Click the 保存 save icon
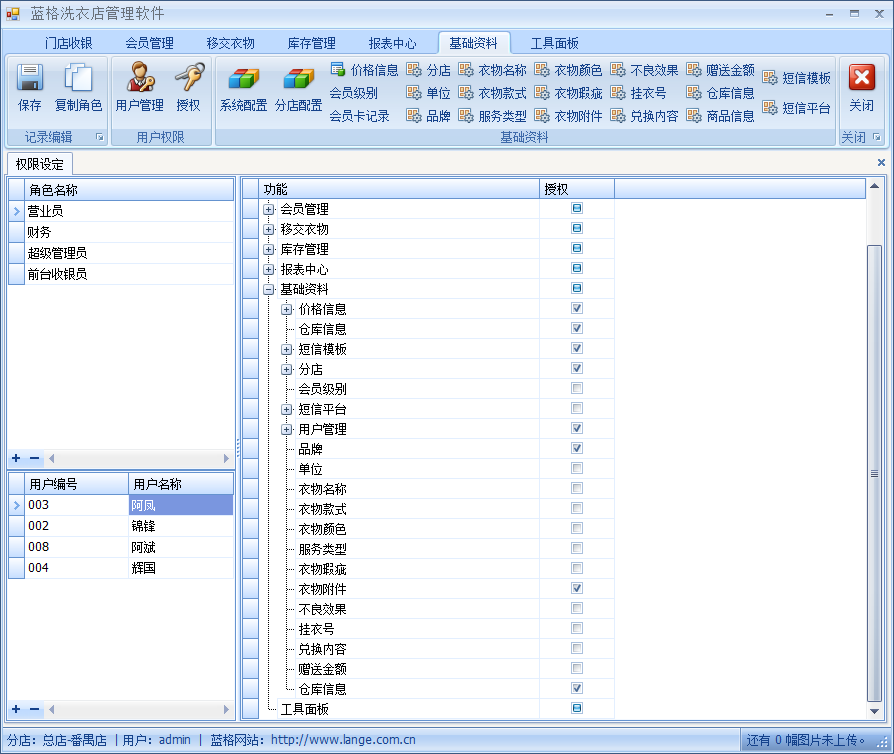Screen dimensions: 894x754 pyautogui.click(x=30, y=78)
